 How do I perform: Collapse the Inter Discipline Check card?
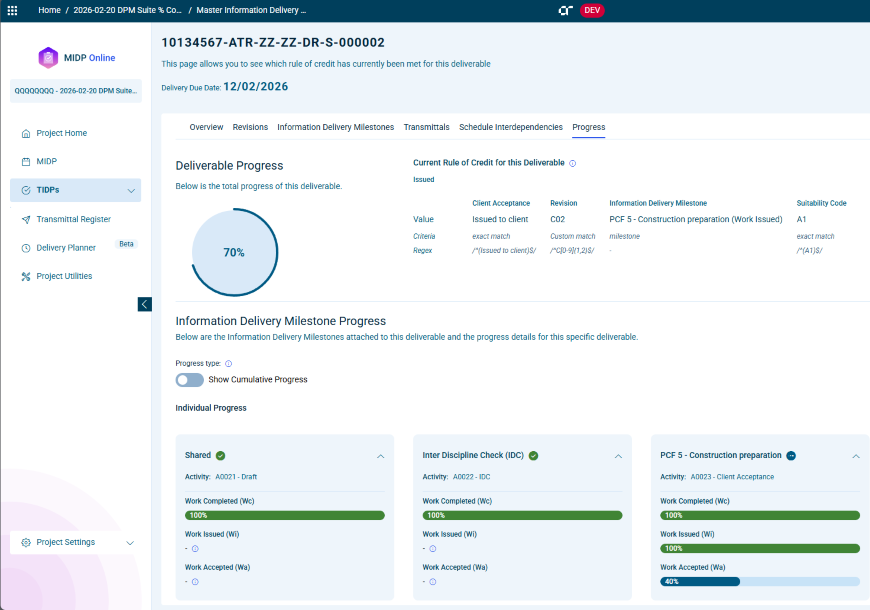coord(618,456)
